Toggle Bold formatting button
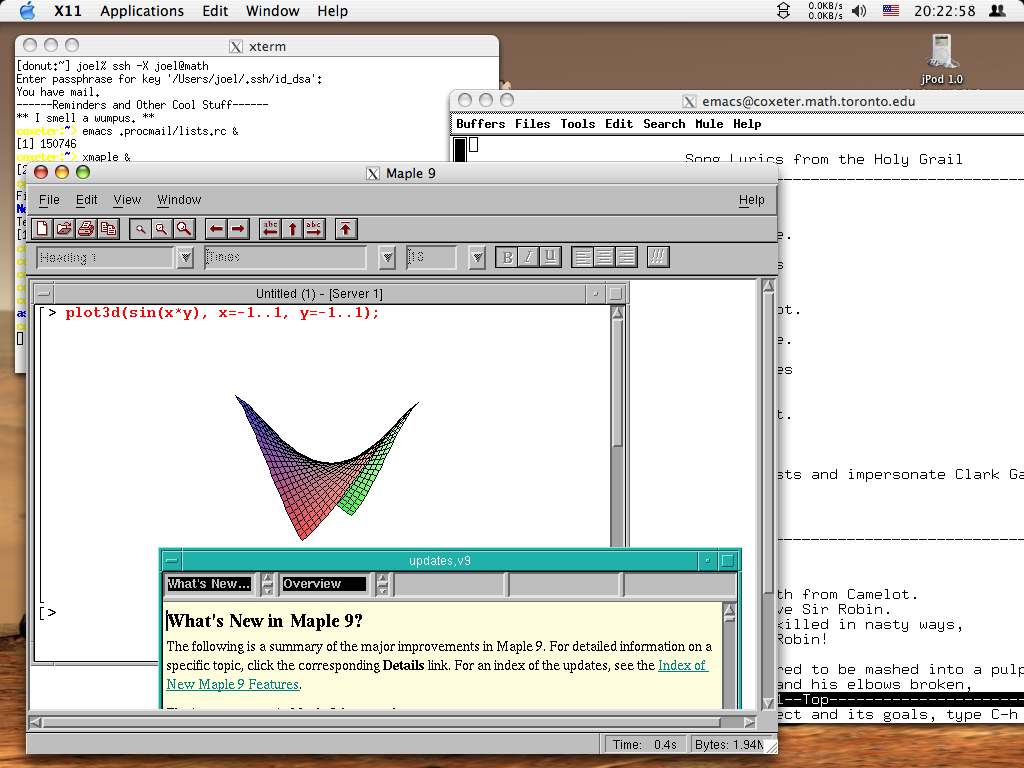 pyautogui.click(x=507, y=257)
